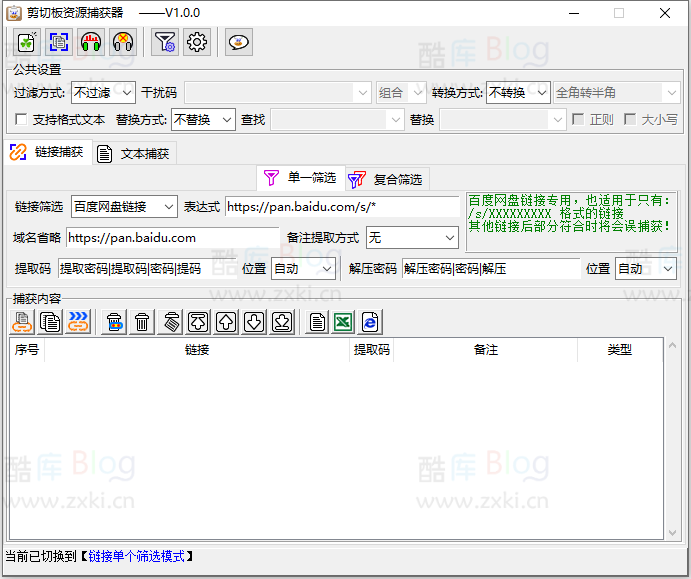Export captured content to text file icon
The width and height of the screenshot is (691, 579).
point(317,322)
